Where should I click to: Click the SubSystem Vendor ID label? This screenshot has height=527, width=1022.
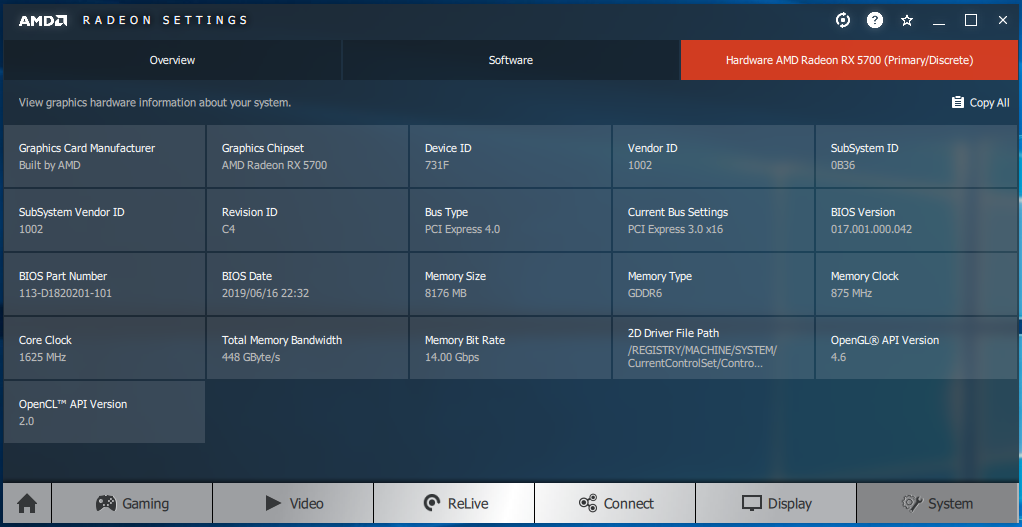72,212
